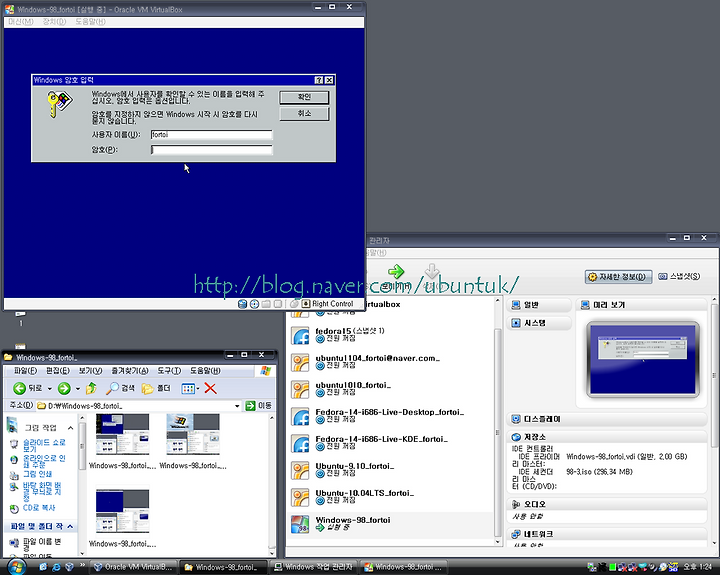This screenshot has width=720, height=575.
Task: Click the Oracle VM VirtualBox taskbar button
Action: point(133,567)
